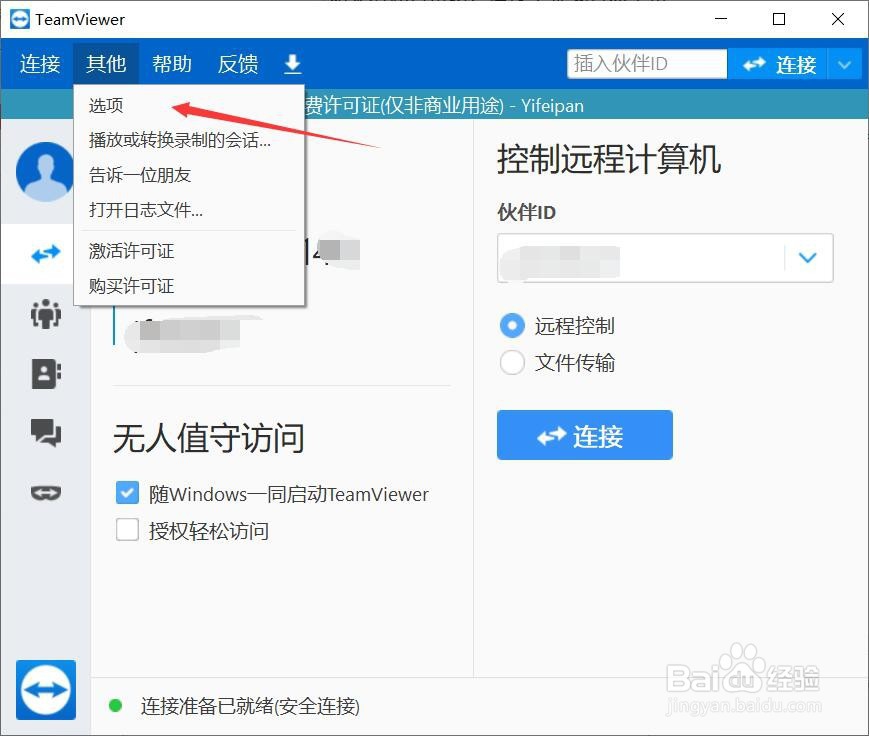Open the computers & contacts sidebar icon

click(46, 374)
